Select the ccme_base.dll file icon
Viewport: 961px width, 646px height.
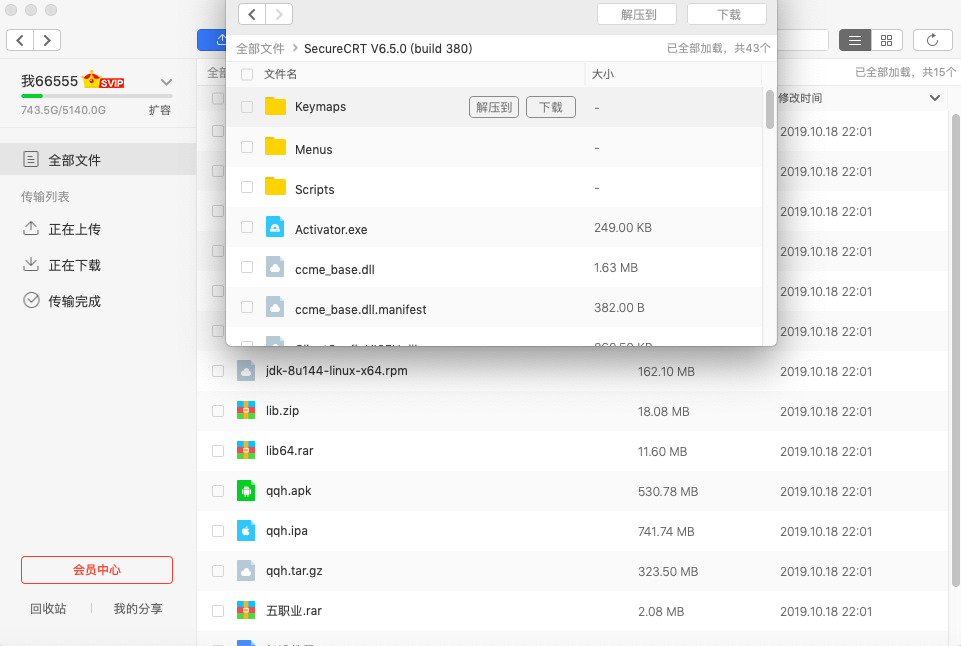pos(275,267)
